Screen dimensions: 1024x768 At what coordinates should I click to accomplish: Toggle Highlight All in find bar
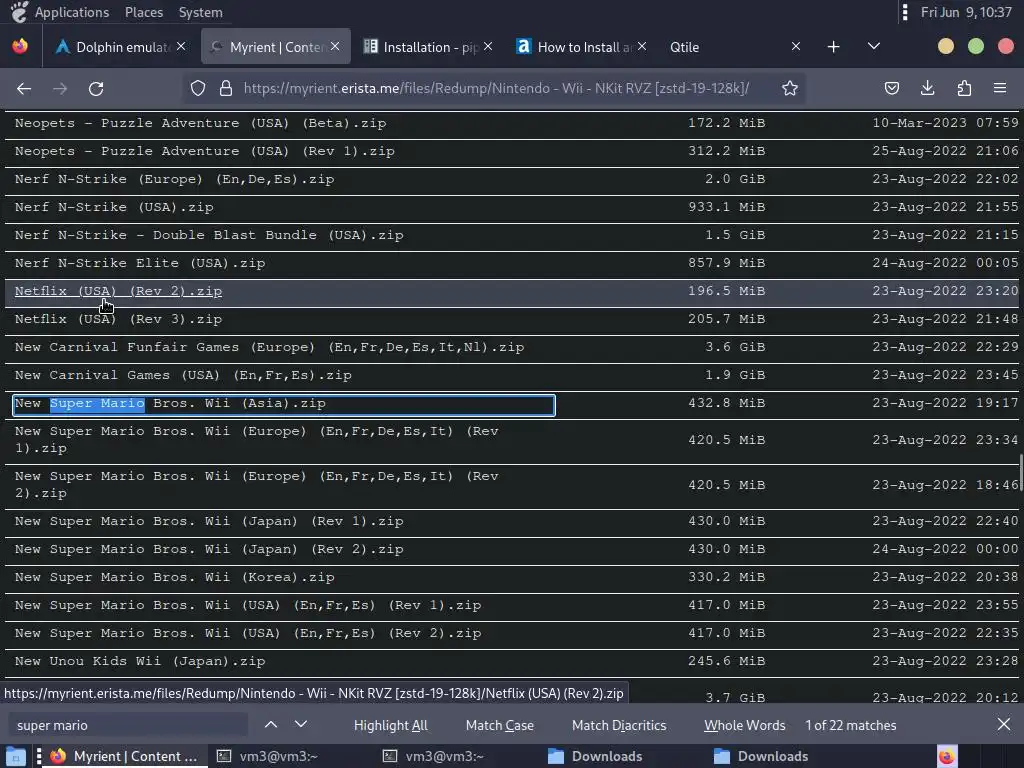[x=391, y=725]
